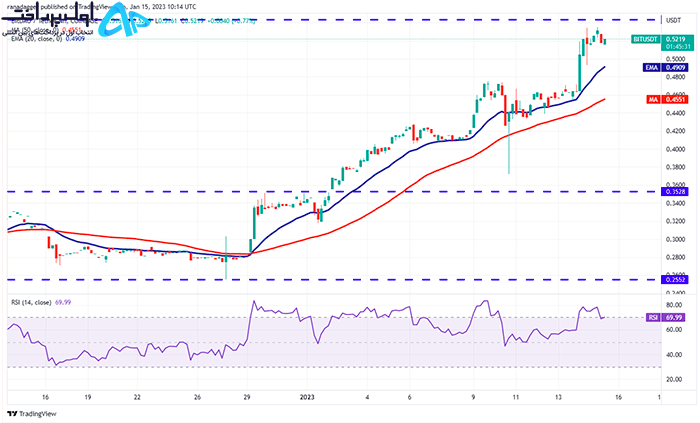Click the countdown timer 01:45:31
Viewport: 700px width, 423px height.
pos(678,47)
